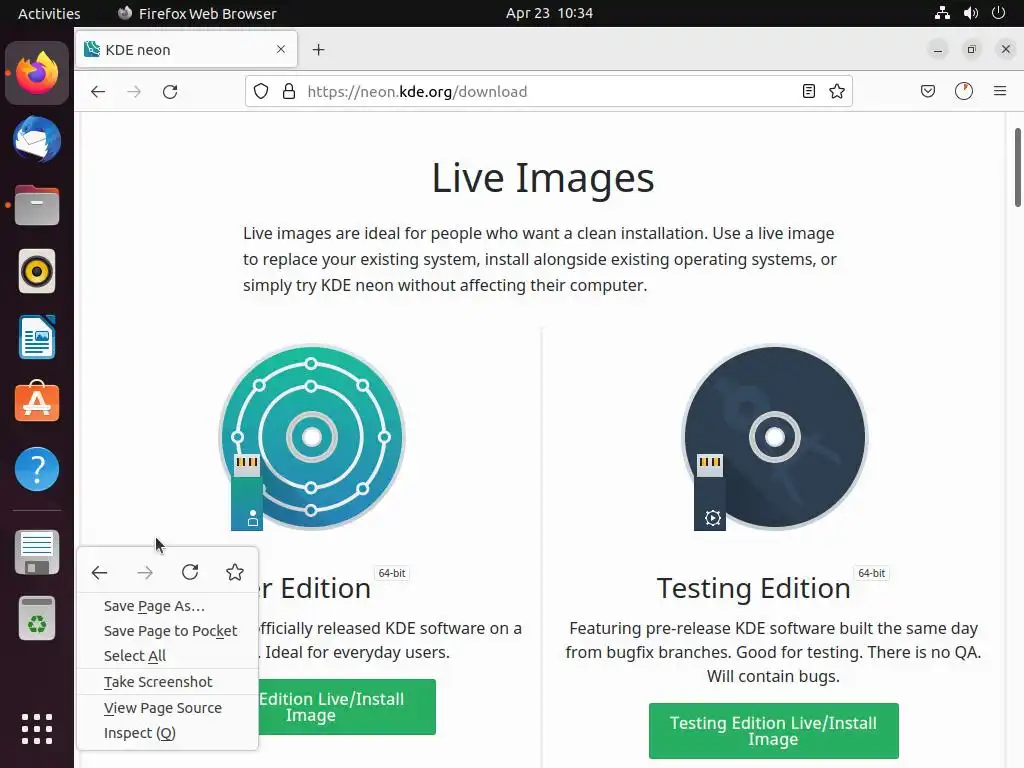Open the Firefox account circle icon
Screen dimensions: 1024x768
(x=964, y=91)
